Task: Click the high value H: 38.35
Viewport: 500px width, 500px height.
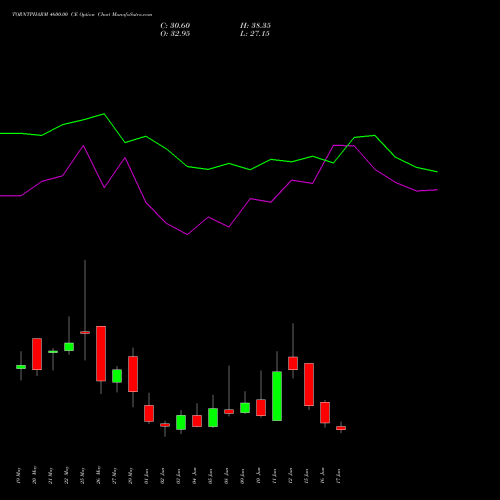Action: coord(255,26)
